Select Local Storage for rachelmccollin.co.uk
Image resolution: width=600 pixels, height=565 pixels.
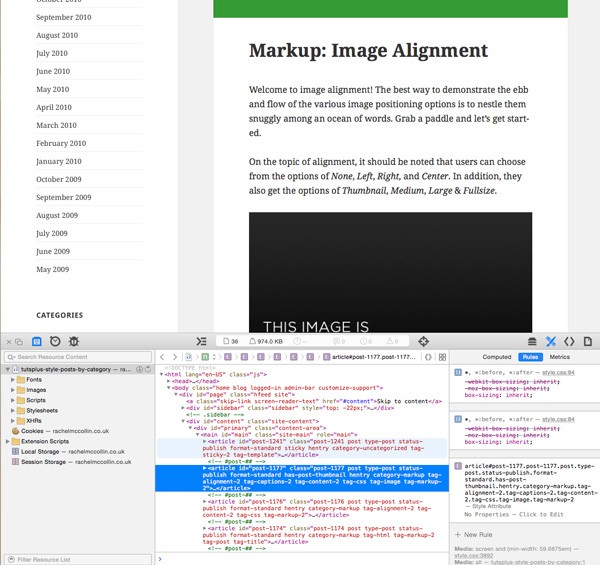pos(68,451)
